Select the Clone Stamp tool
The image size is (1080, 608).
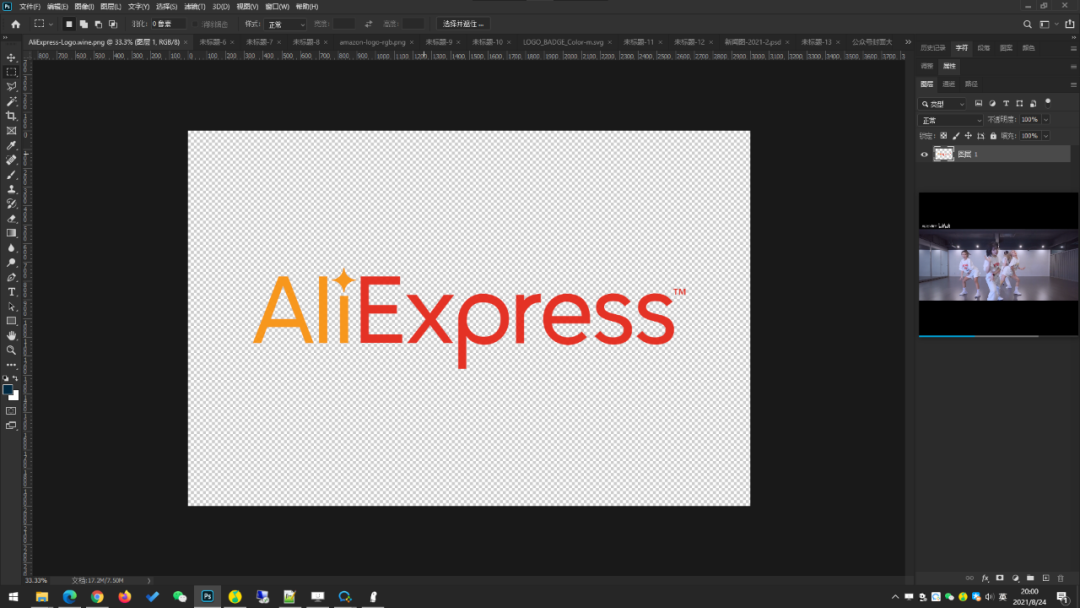11,189
